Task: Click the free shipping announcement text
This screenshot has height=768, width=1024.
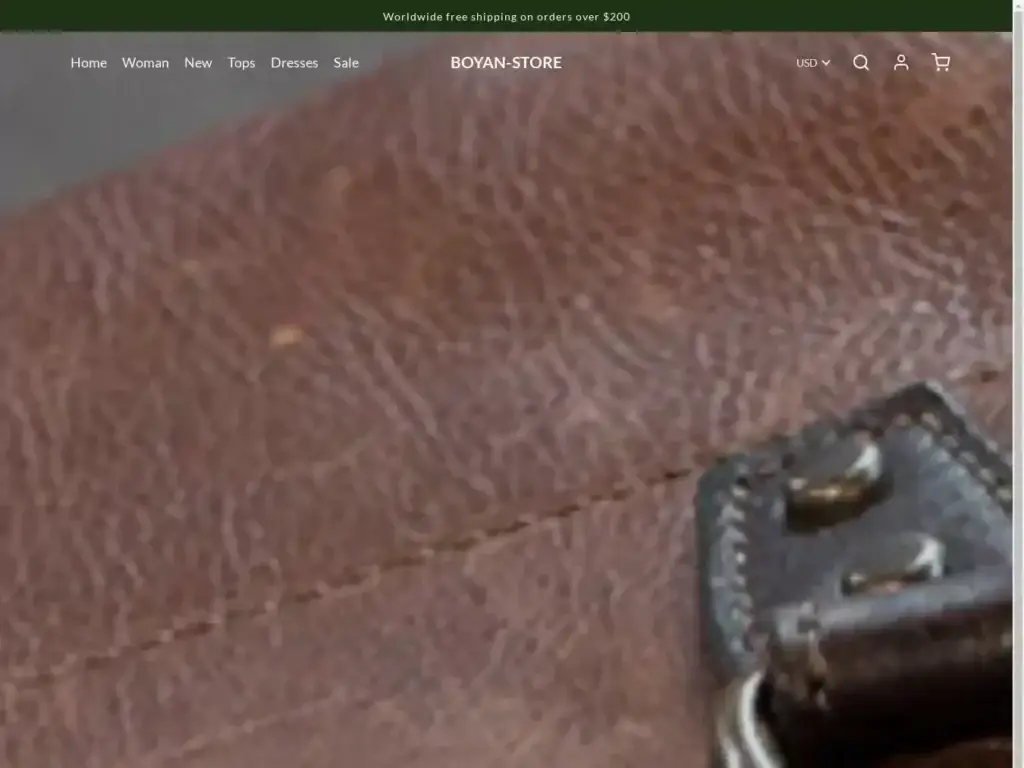Action: point(506,16)
